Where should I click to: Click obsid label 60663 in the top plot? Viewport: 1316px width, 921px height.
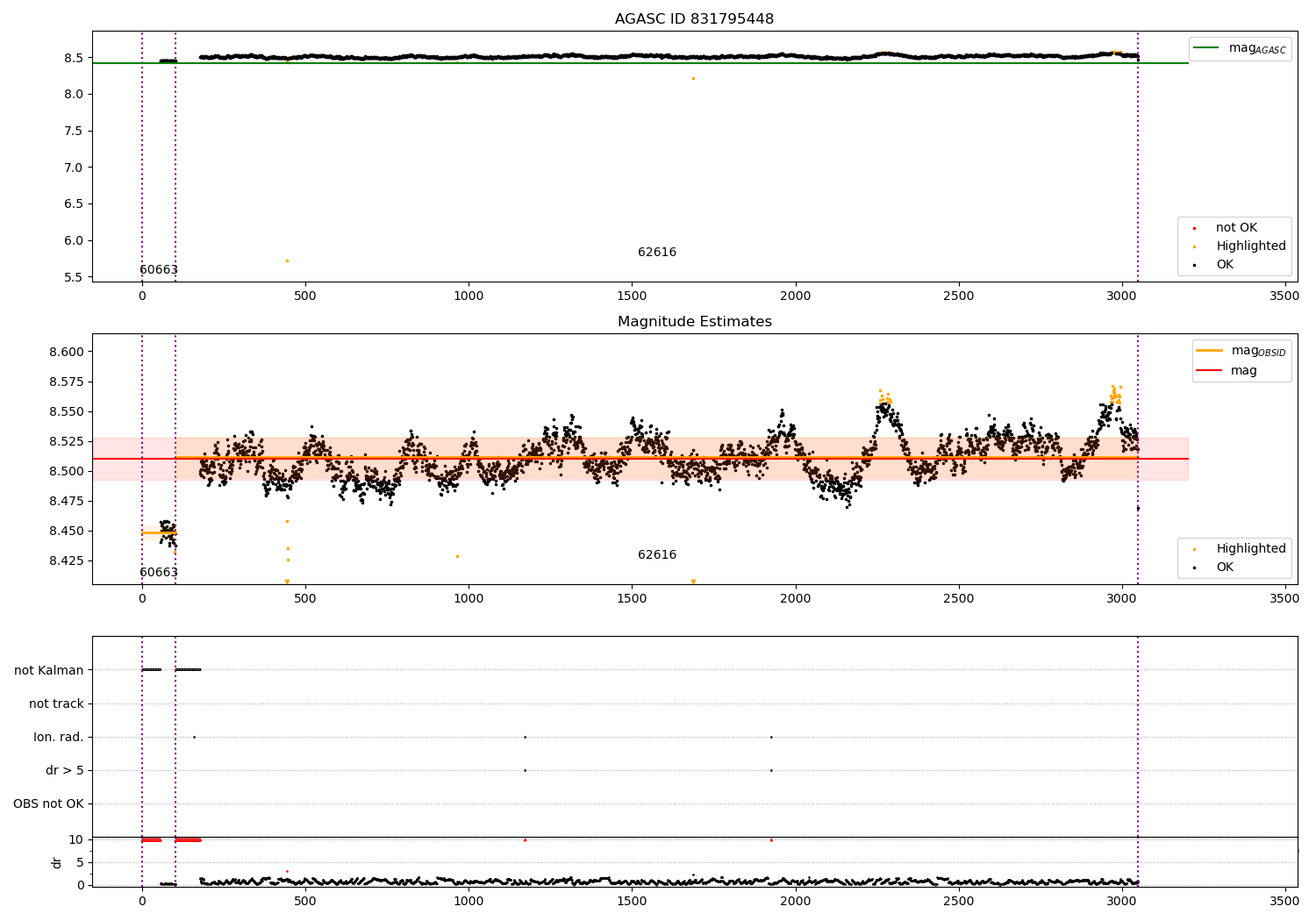[x=159, y=270]
